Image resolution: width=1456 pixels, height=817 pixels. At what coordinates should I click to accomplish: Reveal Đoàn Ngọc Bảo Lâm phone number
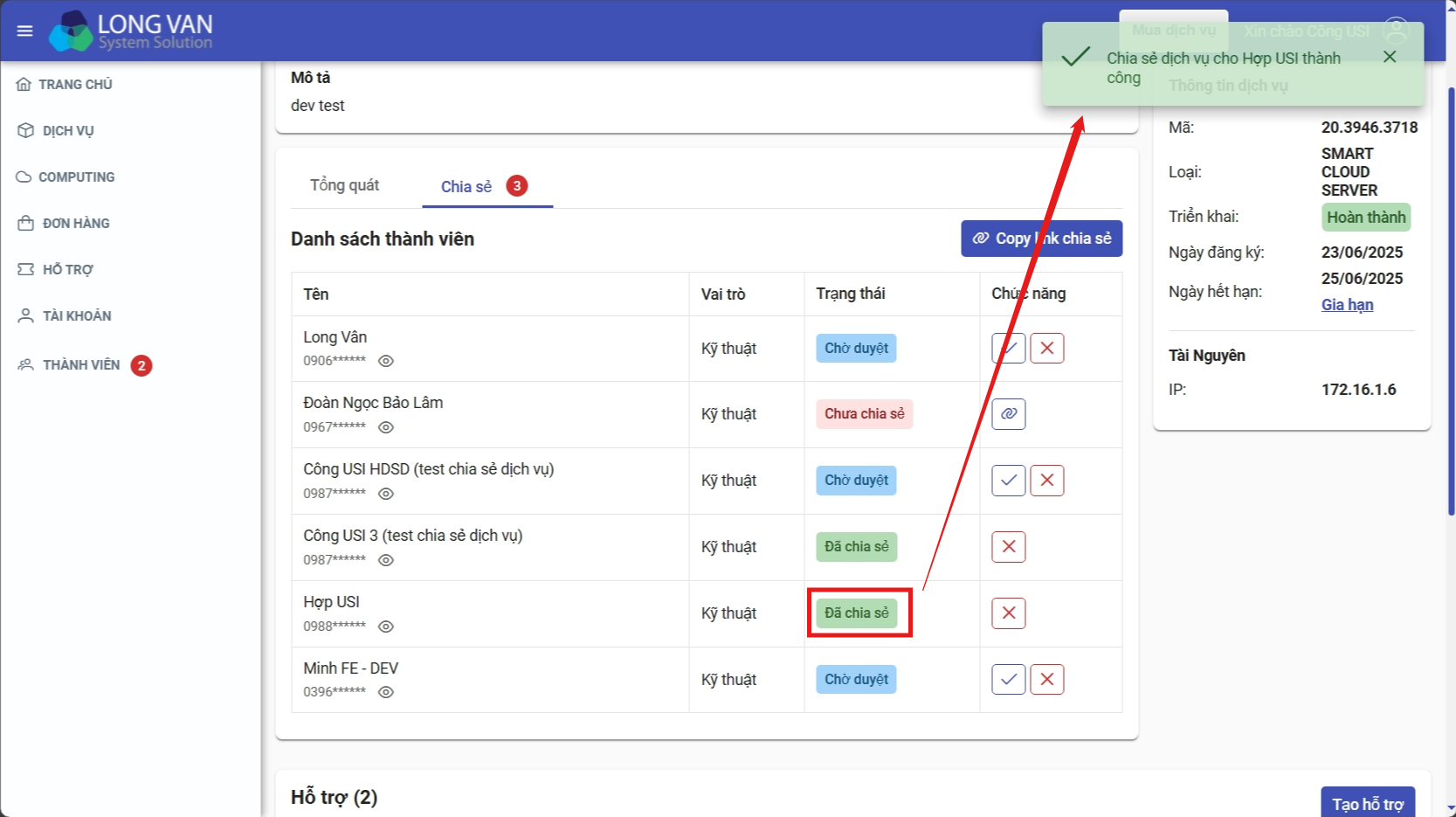[x=386, y=427]
